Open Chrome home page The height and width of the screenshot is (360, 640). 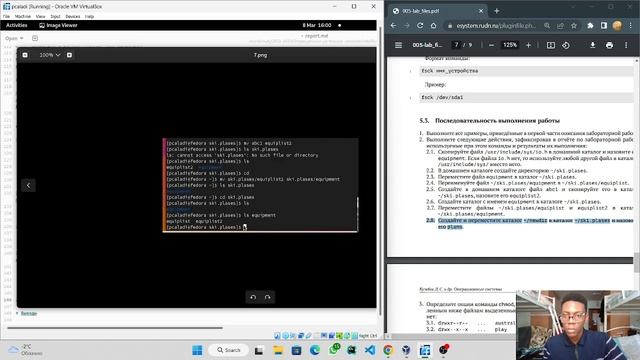433,25
